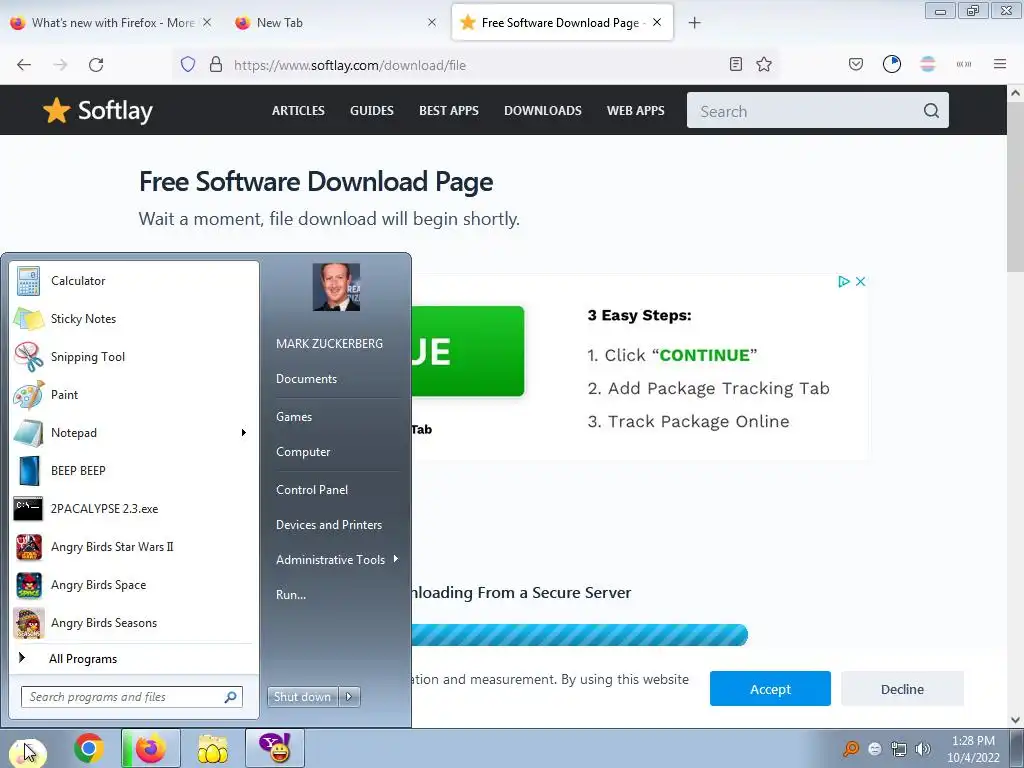Open the network tray icon
The width and height of the screenshot is (1024, 768).
(x=899, y=749)
